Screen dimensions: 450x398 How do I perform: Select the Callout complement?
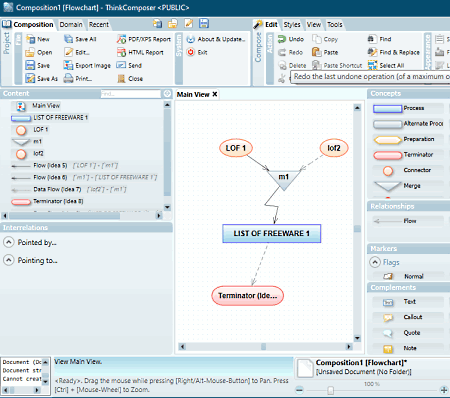coord(408,317)
